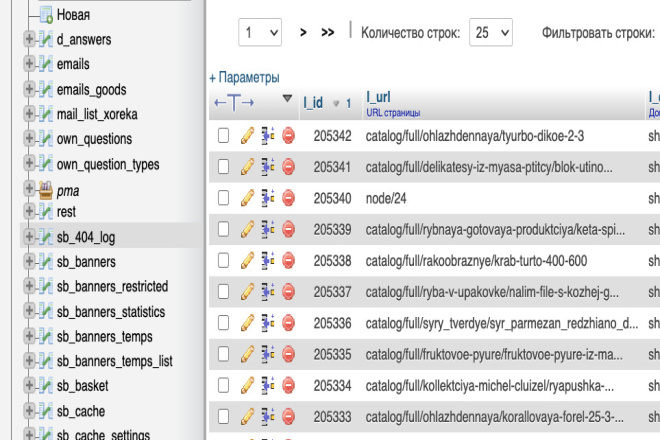Screen dimensions: 660x440
Task: Edit row 205337 with pencil icon
Action: [248, 291]
